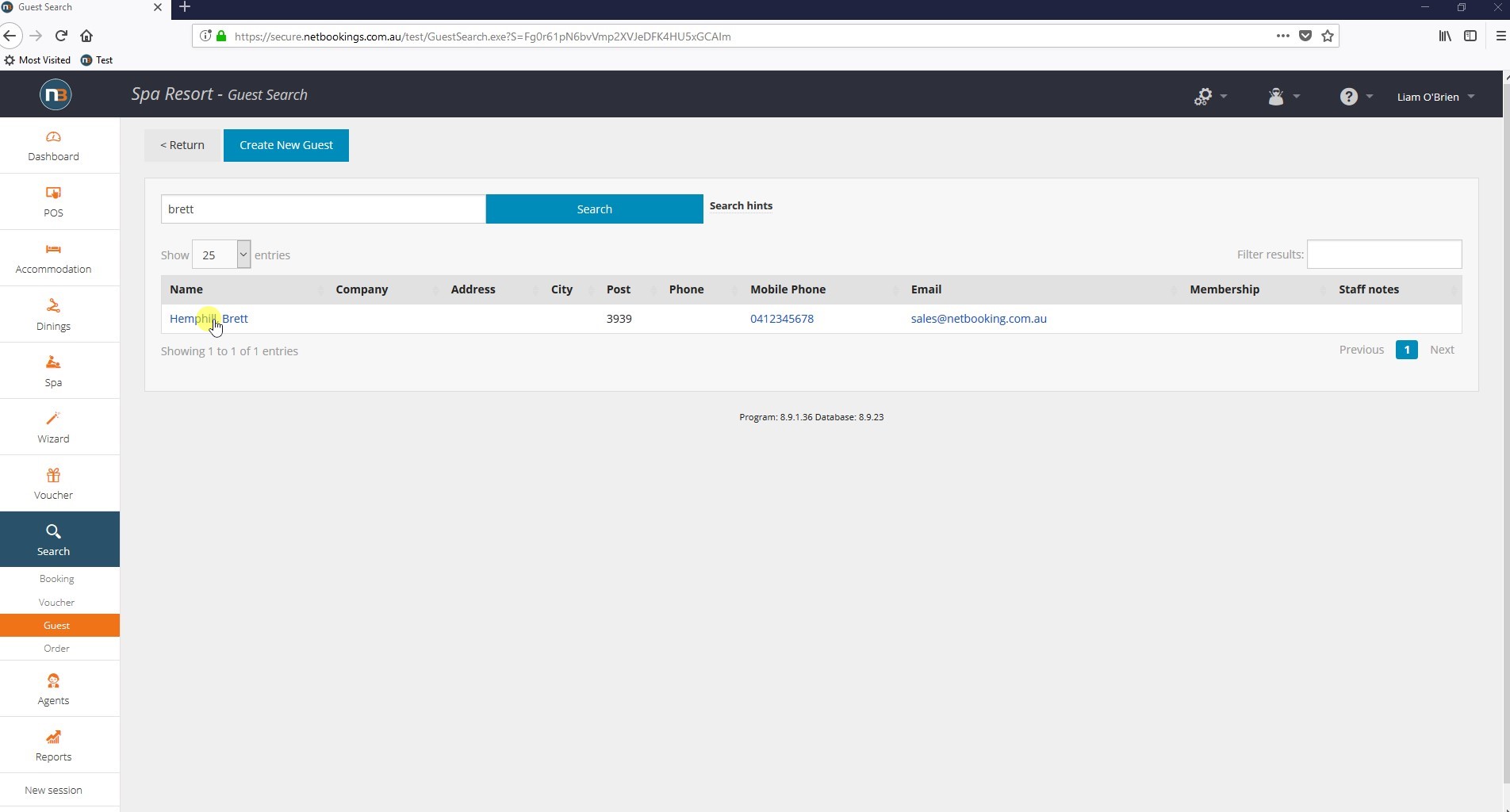Open guest Hemphill, Brett record
The width and height of the screenshot is (1510, 812).
coord(209,319)
